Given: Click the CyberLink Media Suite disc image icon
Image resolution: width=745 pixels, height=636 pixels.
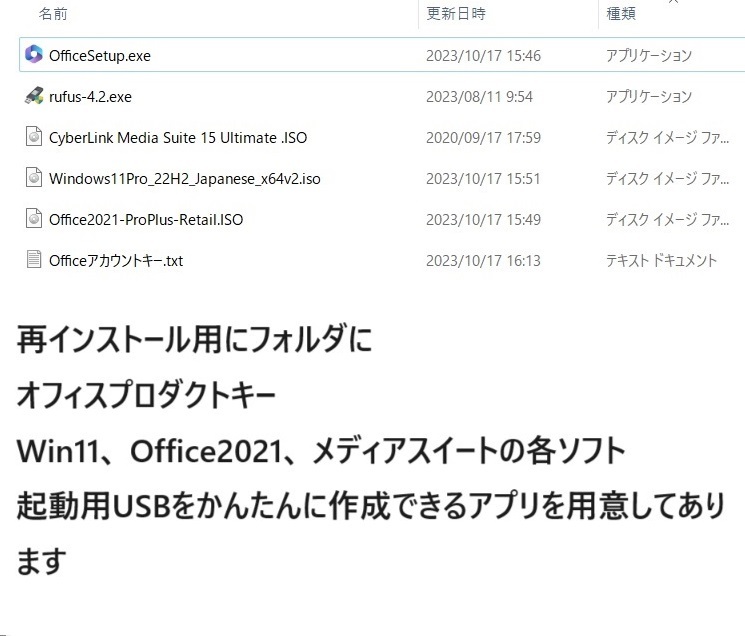Looking at the screenshot, I should pyautogui.click(x=34, y=136).
